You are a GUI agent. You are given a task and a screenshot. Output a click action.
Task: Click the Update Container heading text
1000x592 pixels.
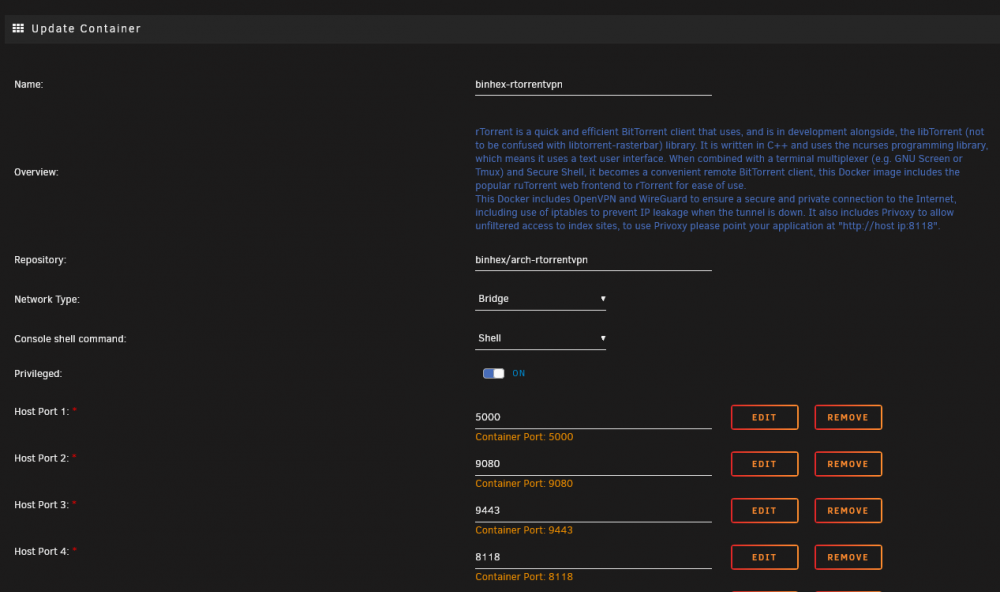tap(86, 28)
